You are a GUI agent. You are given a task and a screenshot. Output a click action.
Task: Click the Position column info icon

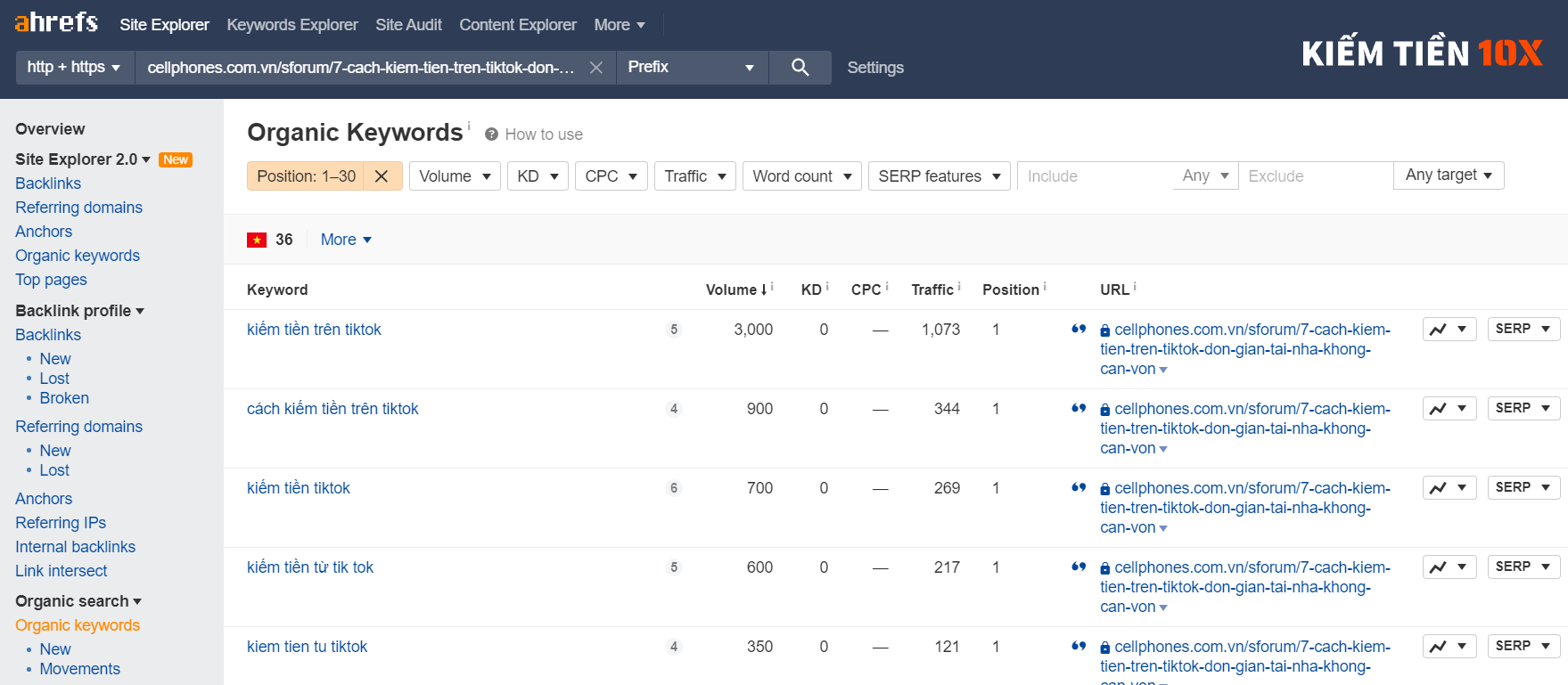(1045, 286)
